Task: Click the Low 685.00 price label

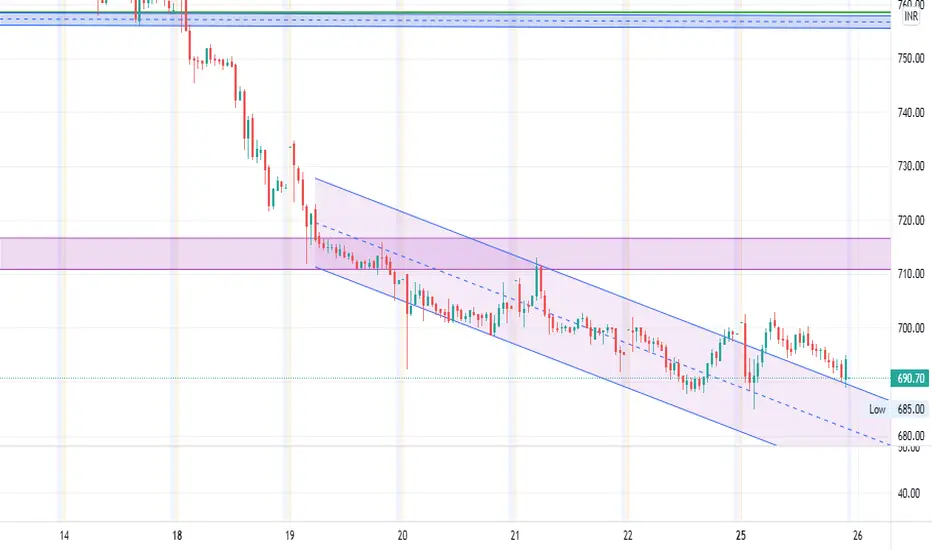Action: [897, 409]
